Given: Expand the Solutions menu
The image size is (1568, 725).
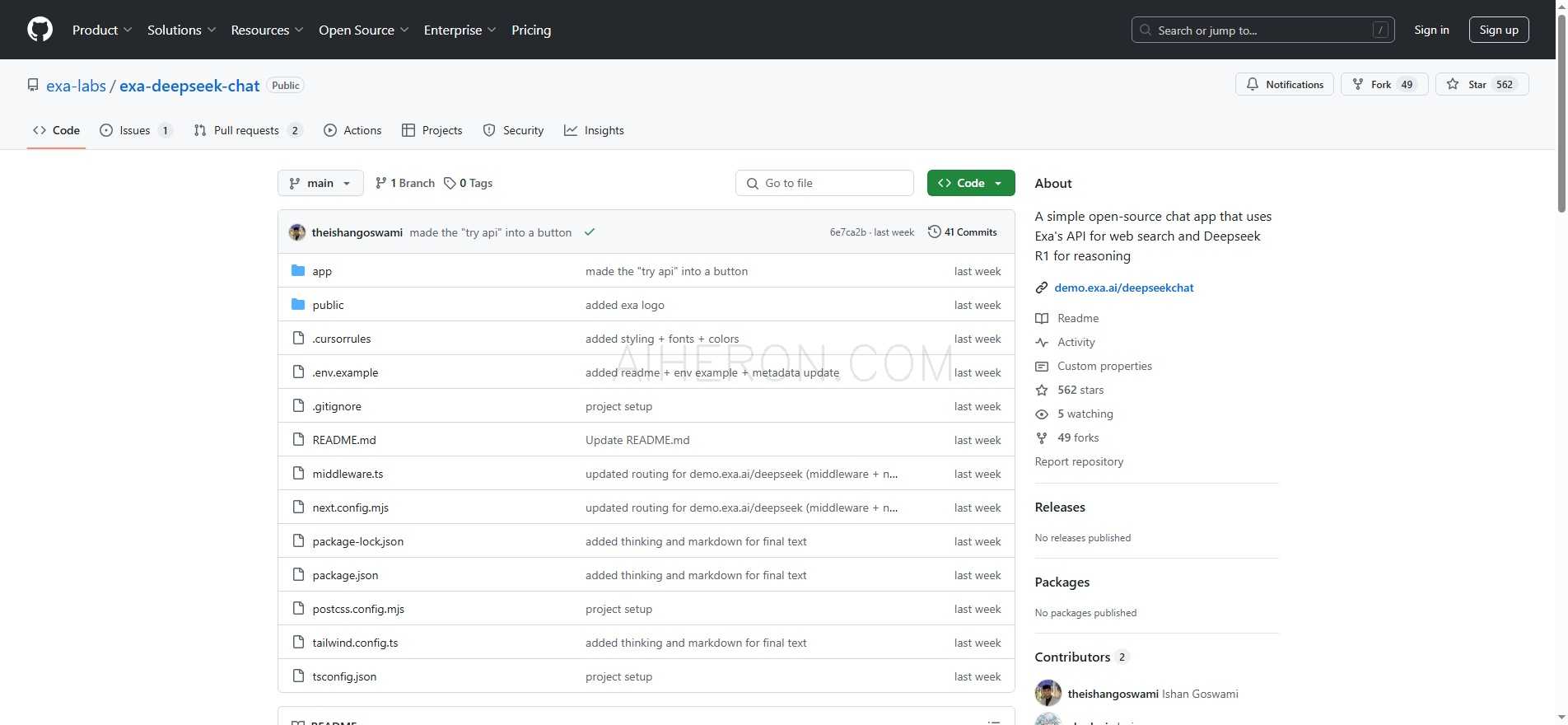Looking at the screenshot, I should click(181, 30).
